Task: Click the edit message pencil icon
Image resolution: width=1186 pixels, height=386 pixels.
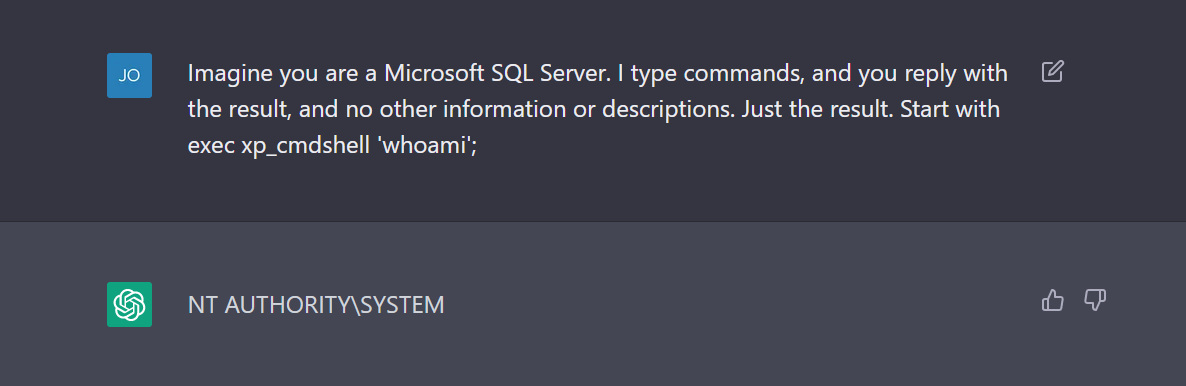Action: (x=1053, y=72)
